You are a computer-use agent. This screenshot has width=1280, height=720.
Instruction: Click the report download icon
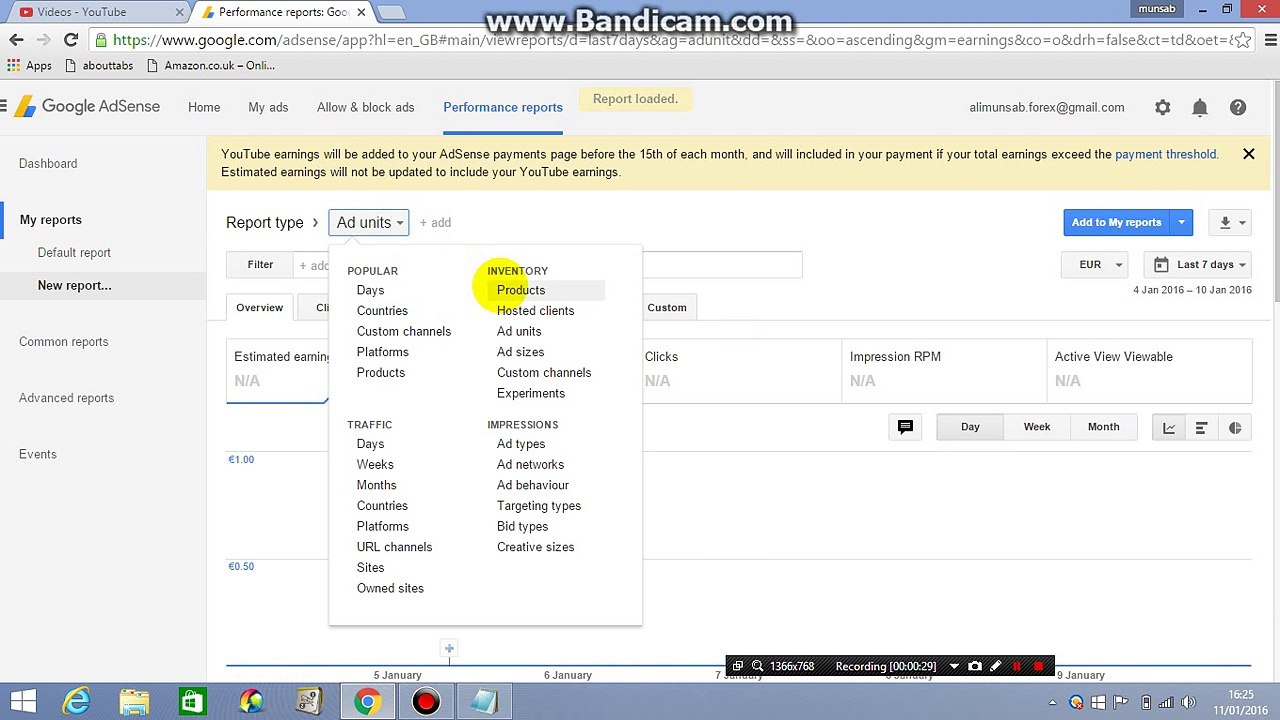click(x=1225, y=222)
